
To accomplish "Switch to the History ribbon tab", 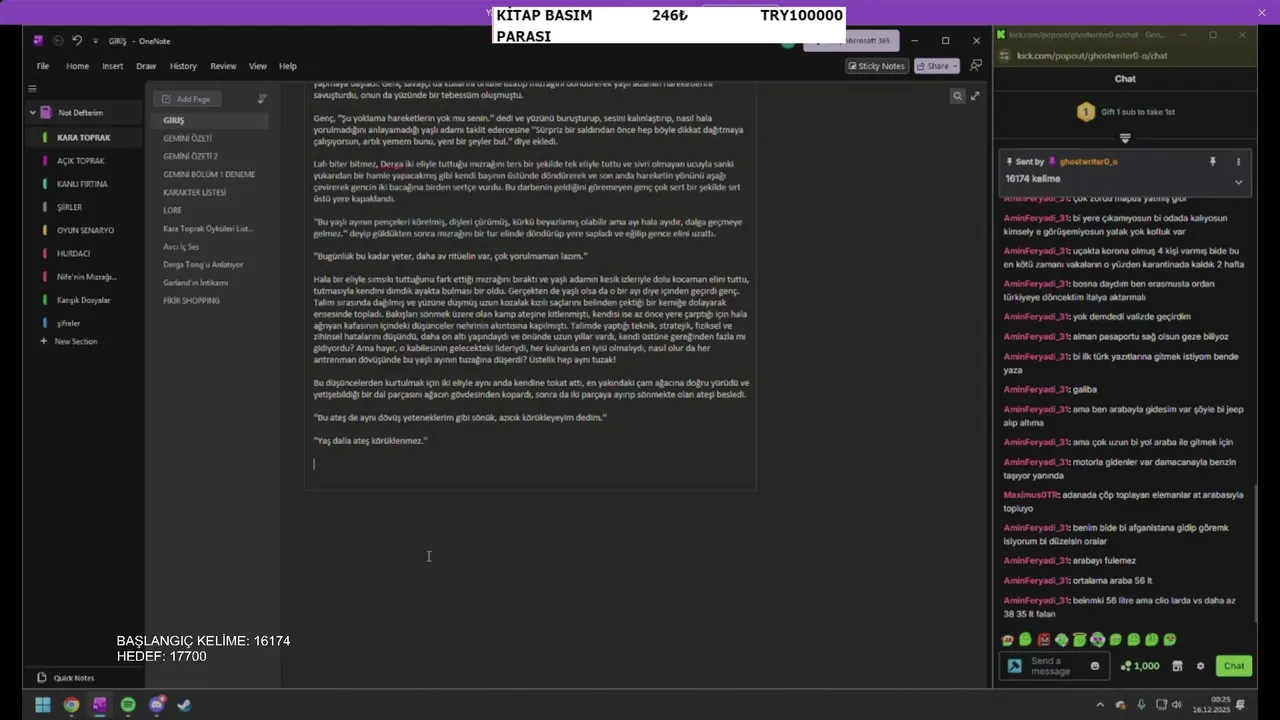I will point(183,66).
